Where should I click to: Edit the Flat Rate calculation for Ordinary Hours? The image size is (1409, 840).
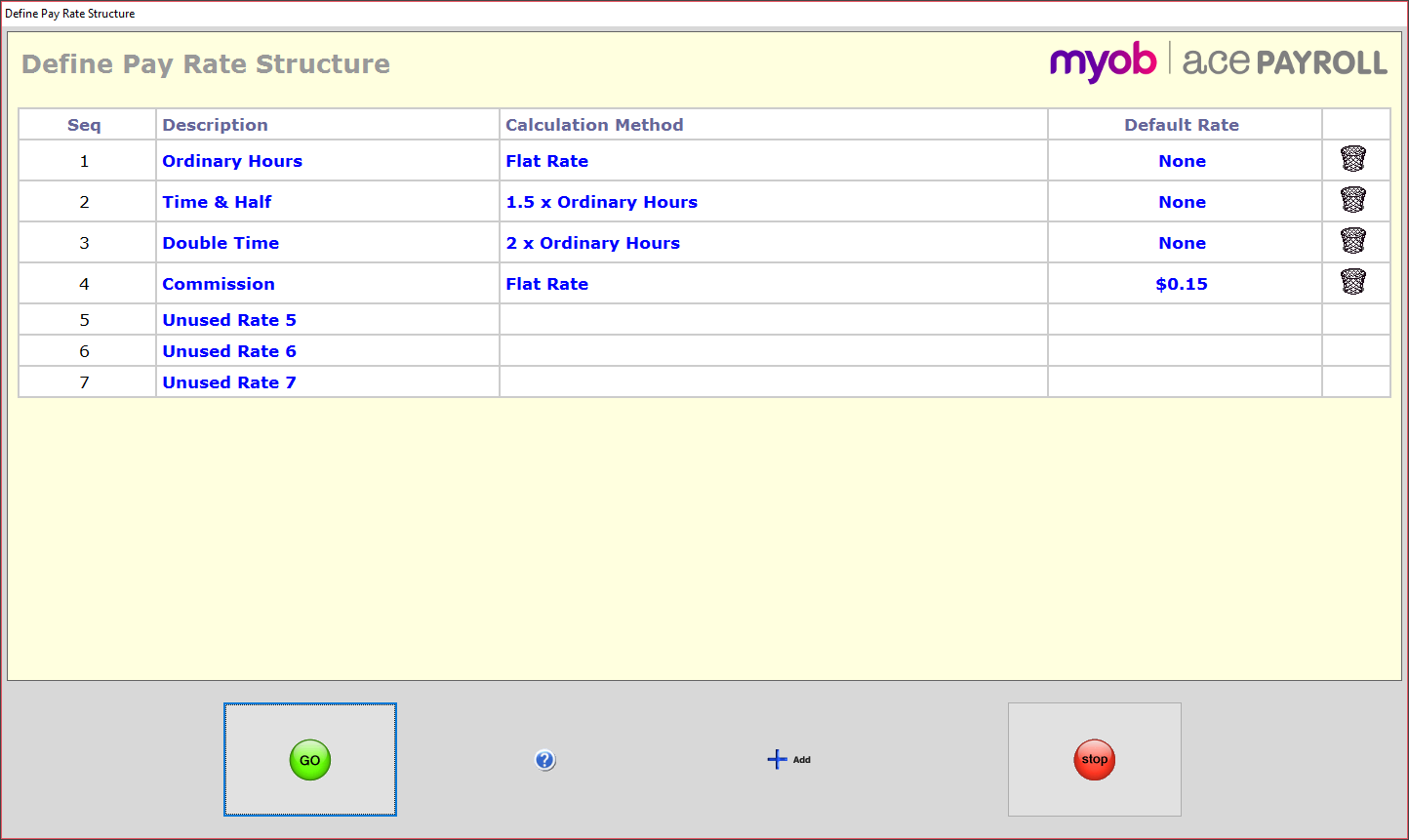(x=546, y=160)
